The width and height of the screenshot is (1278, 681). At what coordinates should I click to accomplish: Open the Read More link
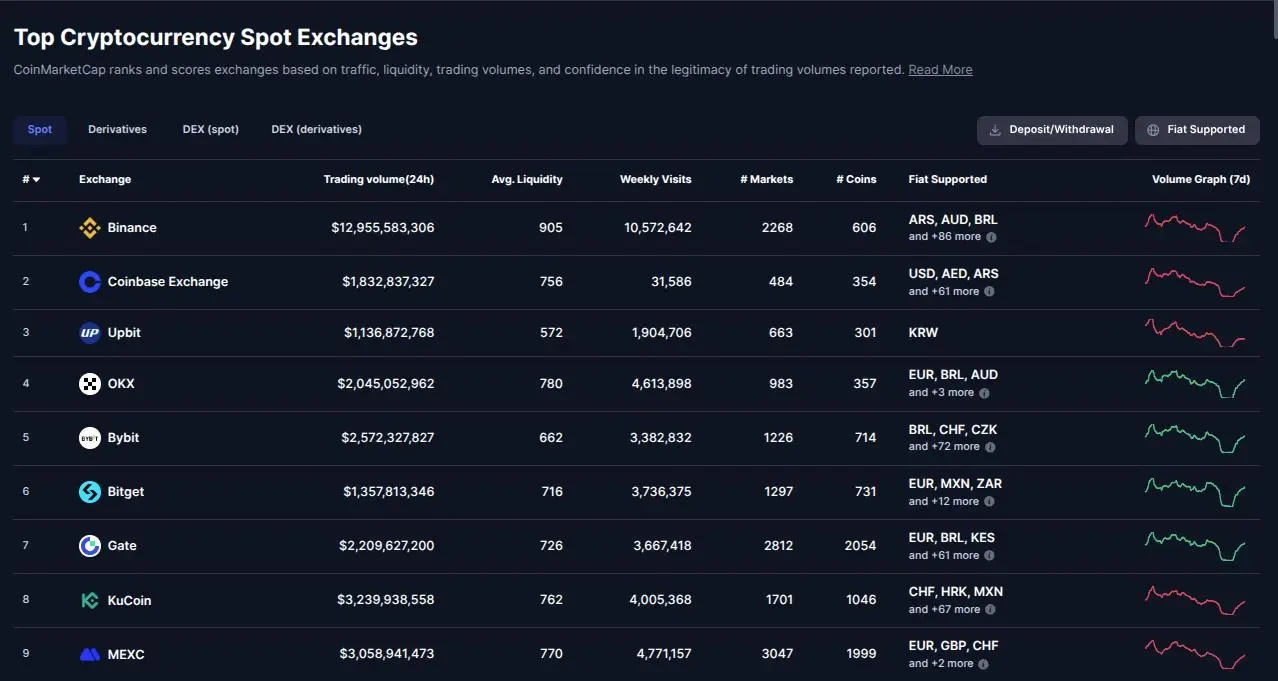(939, 69)
